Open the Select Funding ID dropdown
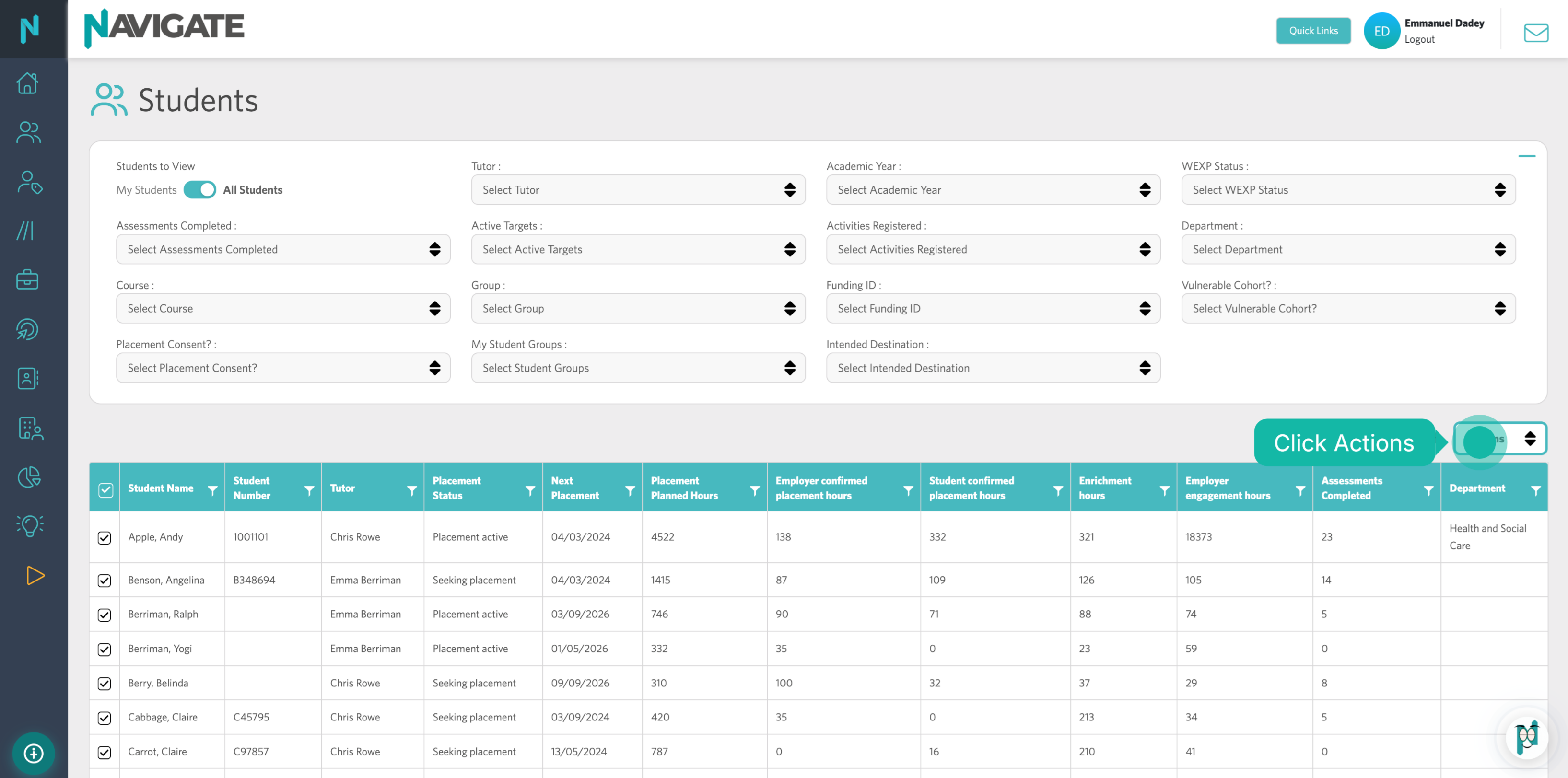Viewport: 1568px width, 778px height. [x=993, y=308]
